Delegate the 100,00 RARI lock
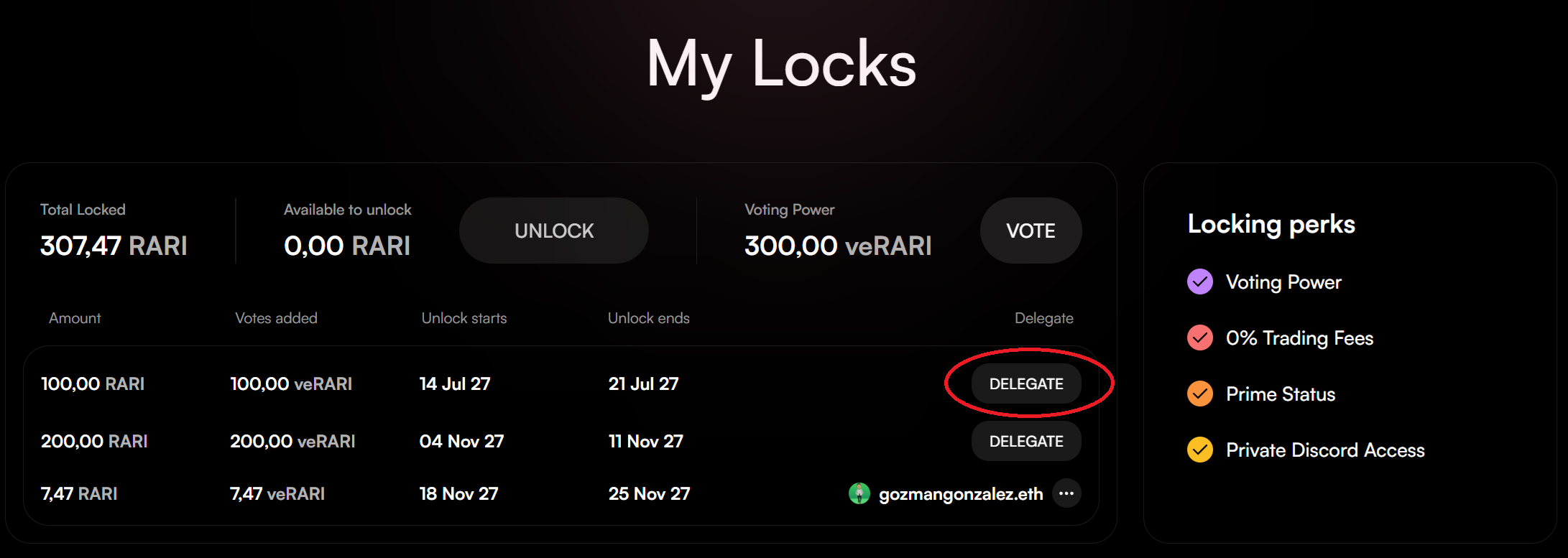The image size is (1568, 558). tap(1025, 383)
